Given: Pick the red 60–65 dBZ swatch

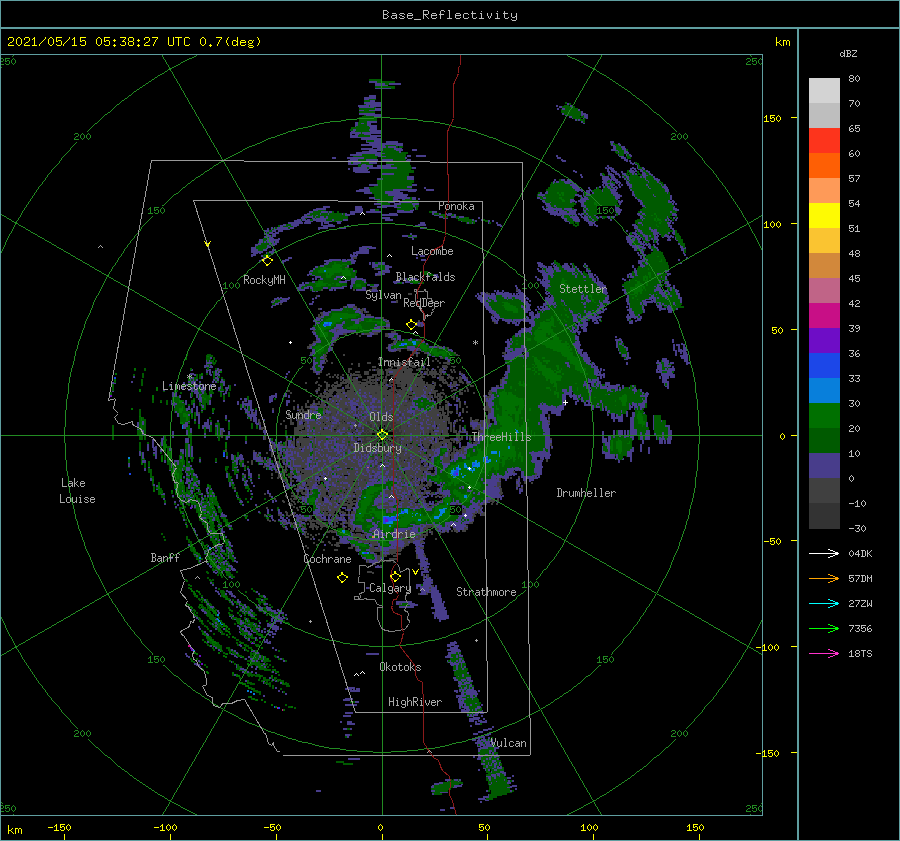Looking at the screenshot, I should pos(824,140).
